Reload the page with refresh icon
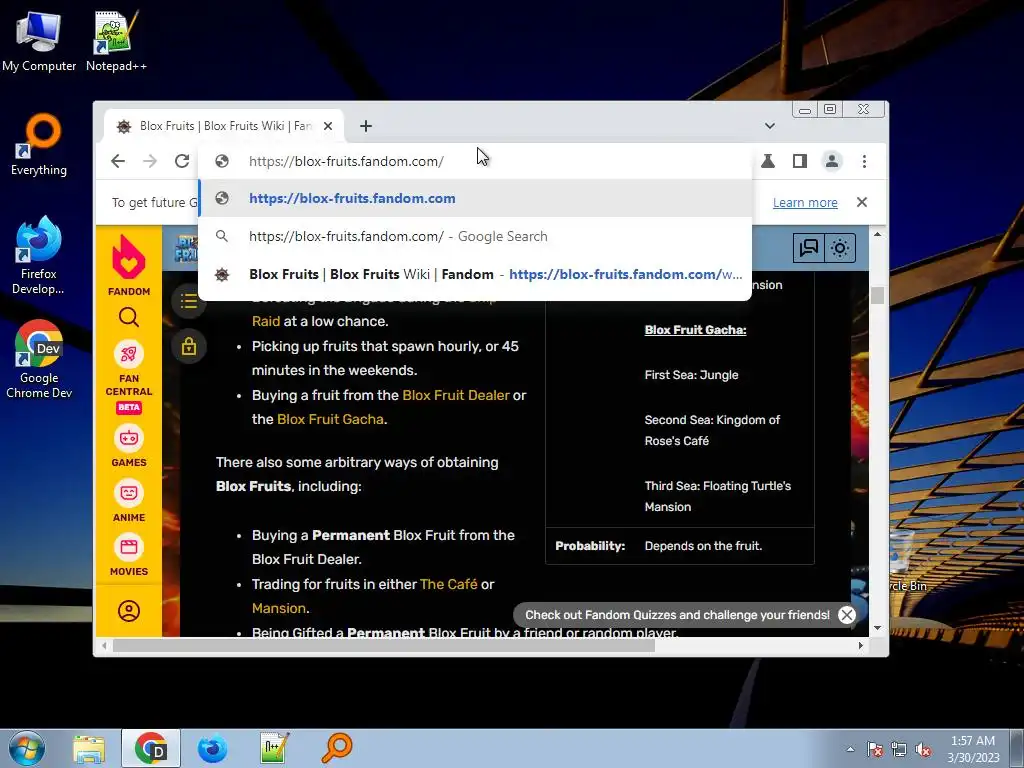Image resolution: width=1024 pixels, height=768 pixels. (182, 161)
